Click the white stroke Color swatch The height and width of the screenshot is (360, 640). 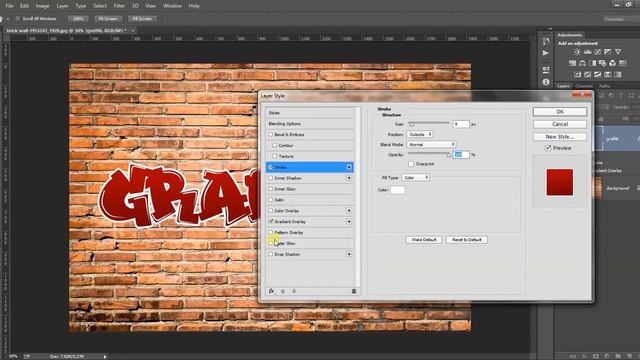pos(398,190)
